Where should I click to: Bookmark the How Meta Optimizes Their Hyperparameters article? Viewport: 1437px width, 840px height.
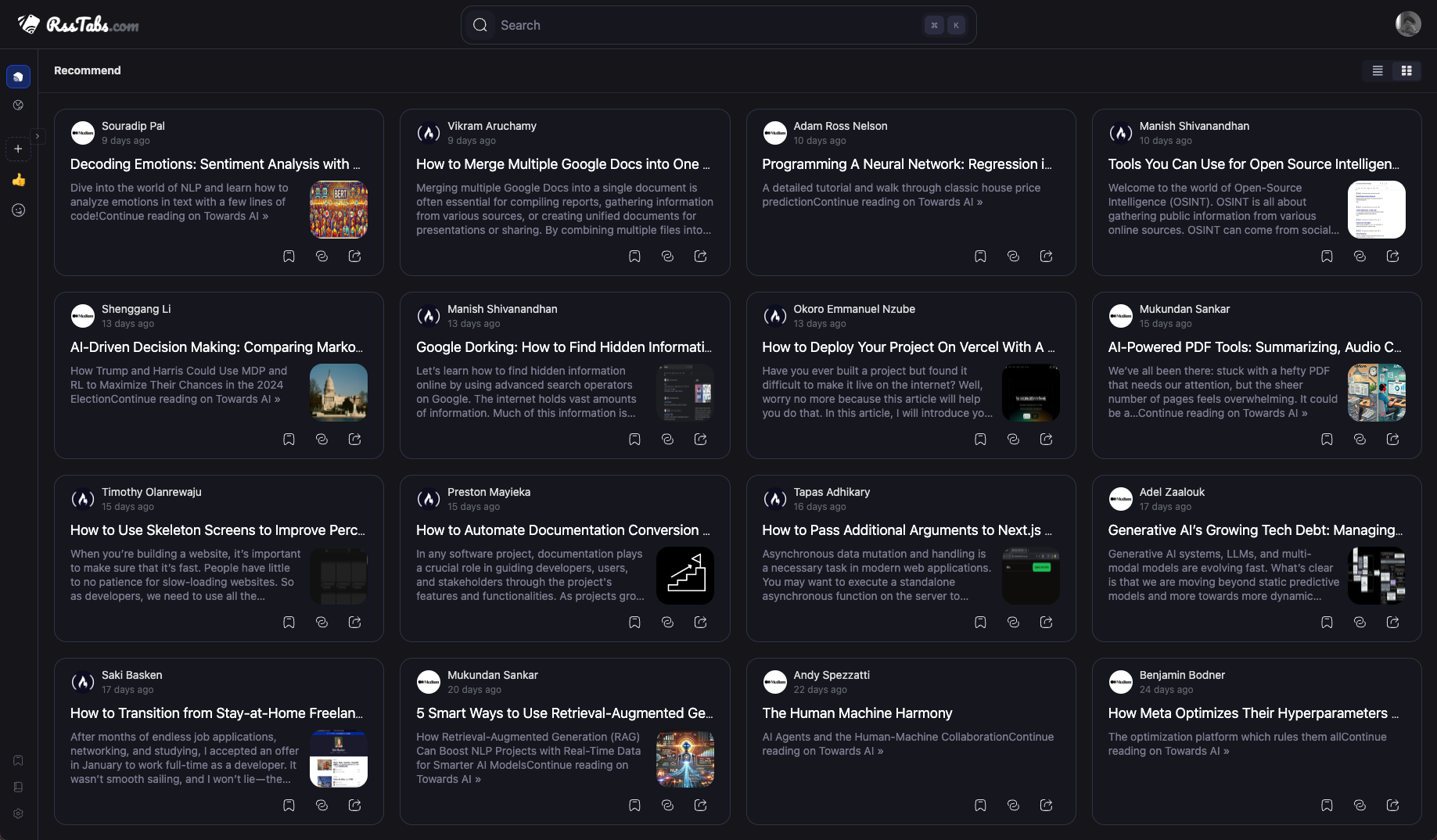point(1327,806)
